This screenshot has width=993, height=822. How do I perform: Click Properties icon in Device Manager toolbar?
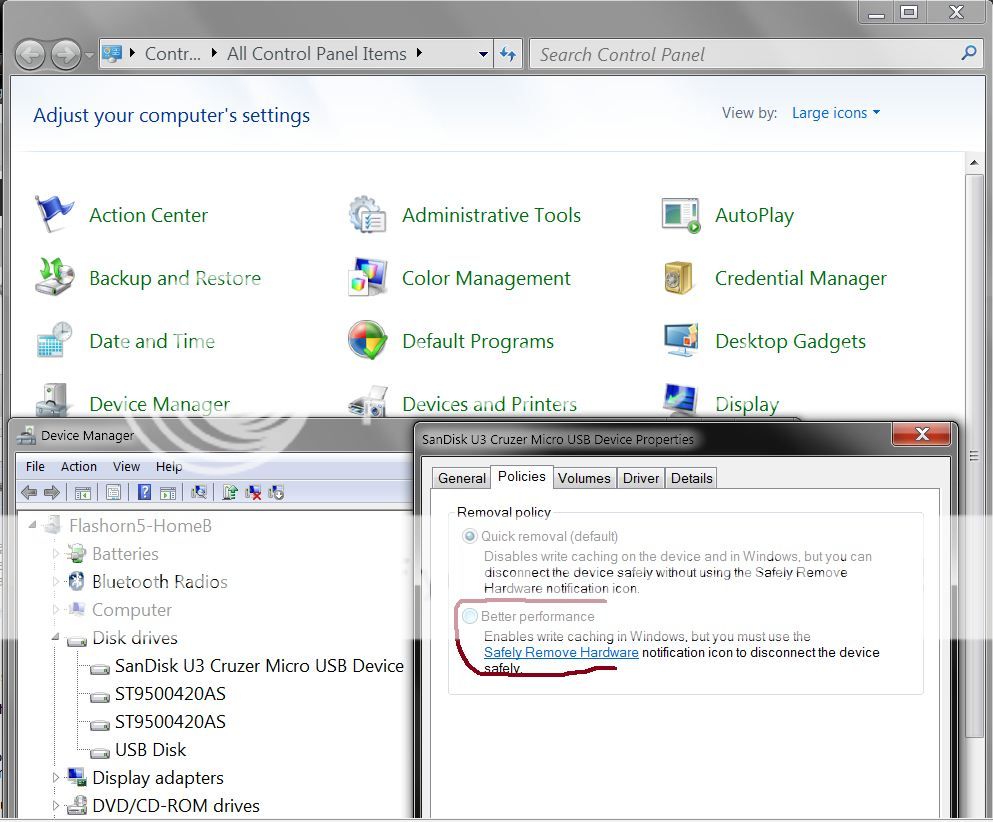tap(114, 493)
